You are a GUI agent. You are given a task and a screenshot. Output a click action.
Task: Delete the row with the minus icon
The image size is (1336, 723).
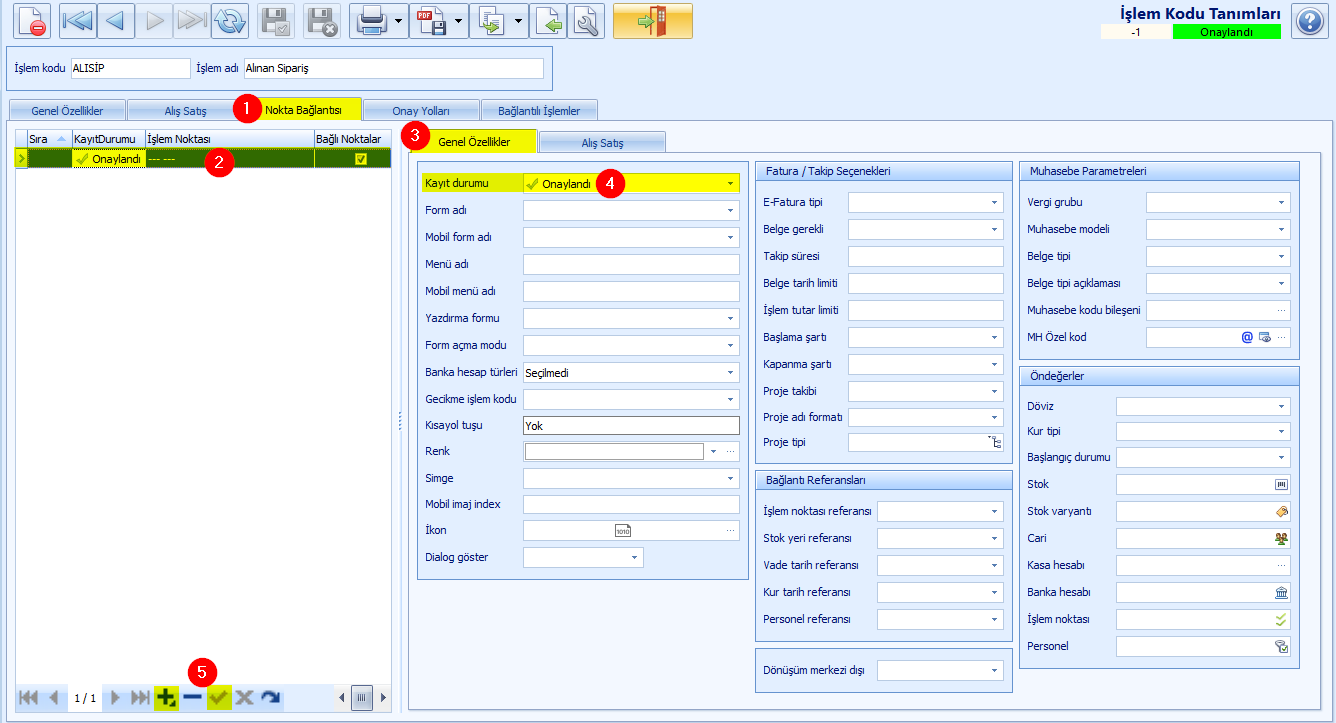pyautogui.click(x=193, y=697)
